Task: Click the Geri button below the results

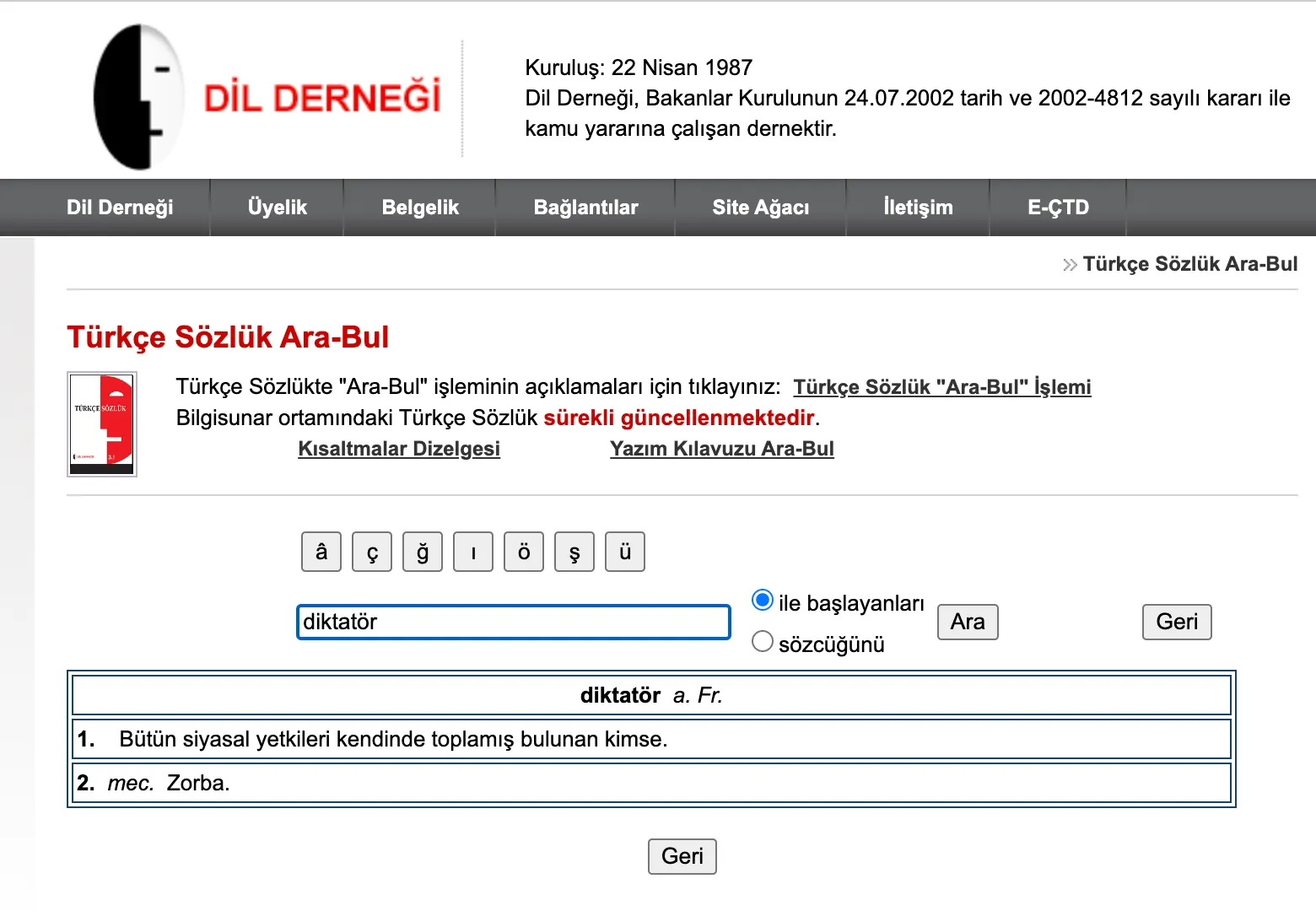Action: [x=682, y=856]
